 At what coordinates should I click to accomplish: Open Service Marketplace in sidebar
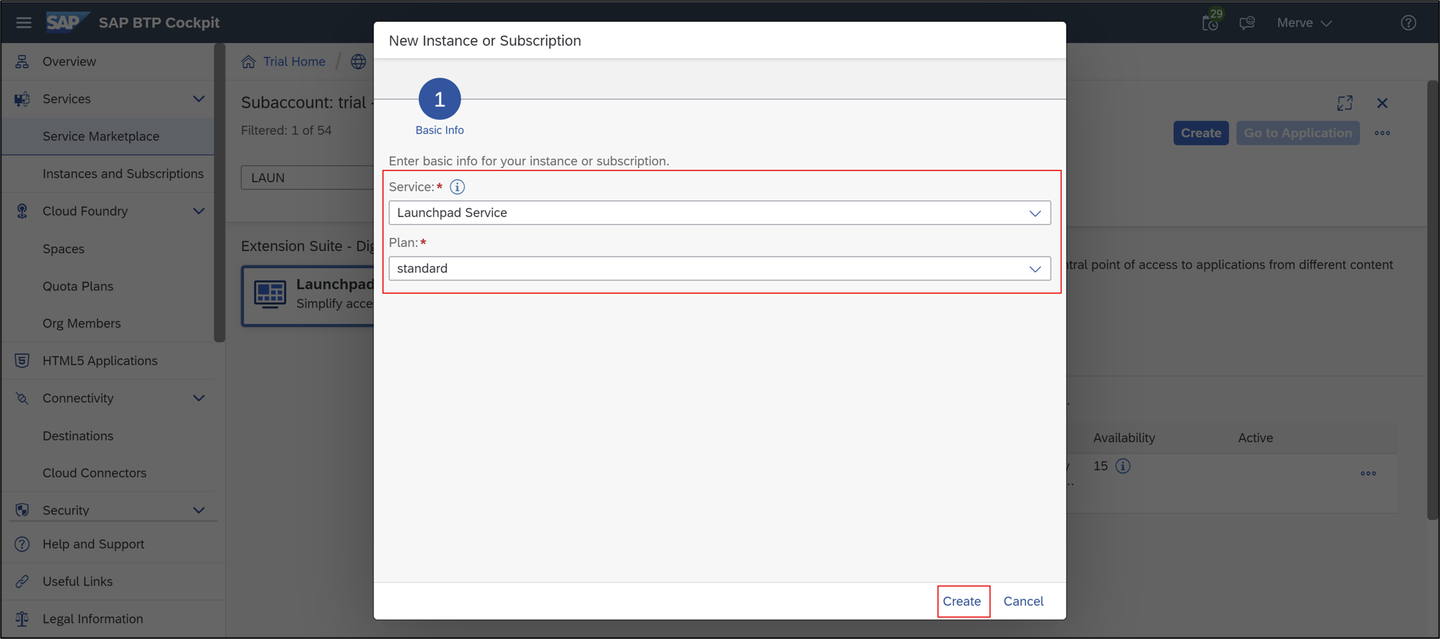[x=101, y=136]
